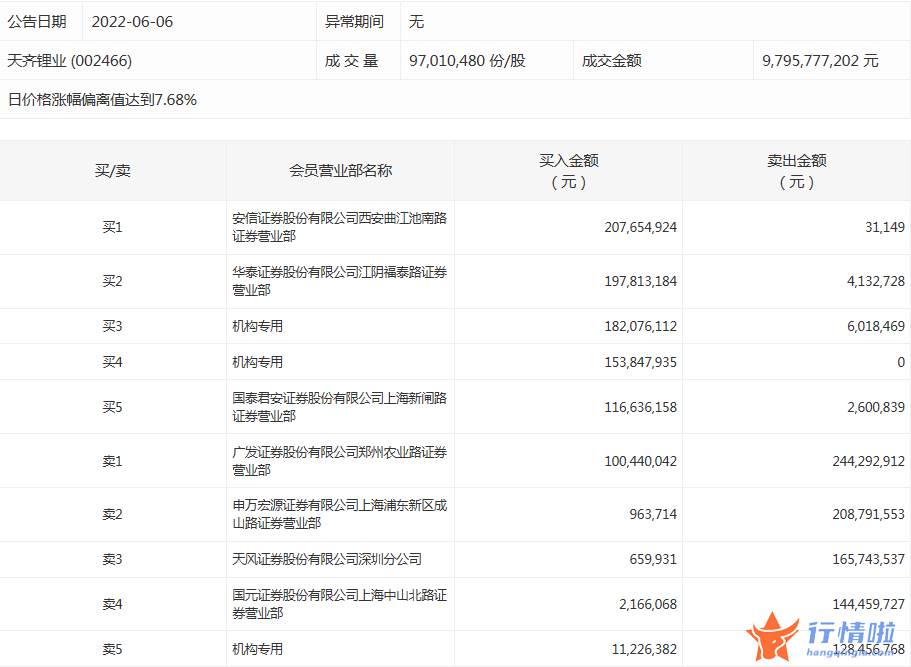Click the 异常期间 label cell
The image size is (911, 667).
tap(354, 21)
